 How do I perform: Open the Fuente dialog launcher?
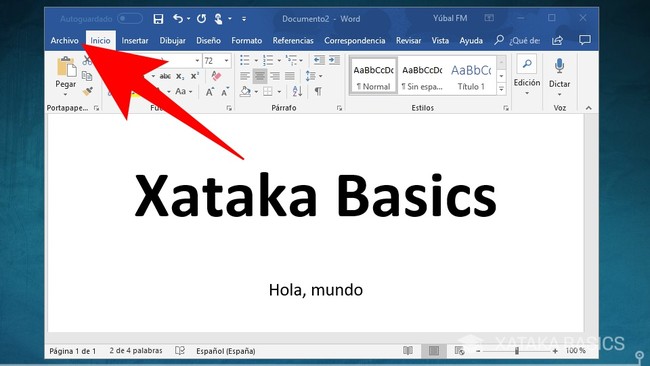(x=229, y=108)
